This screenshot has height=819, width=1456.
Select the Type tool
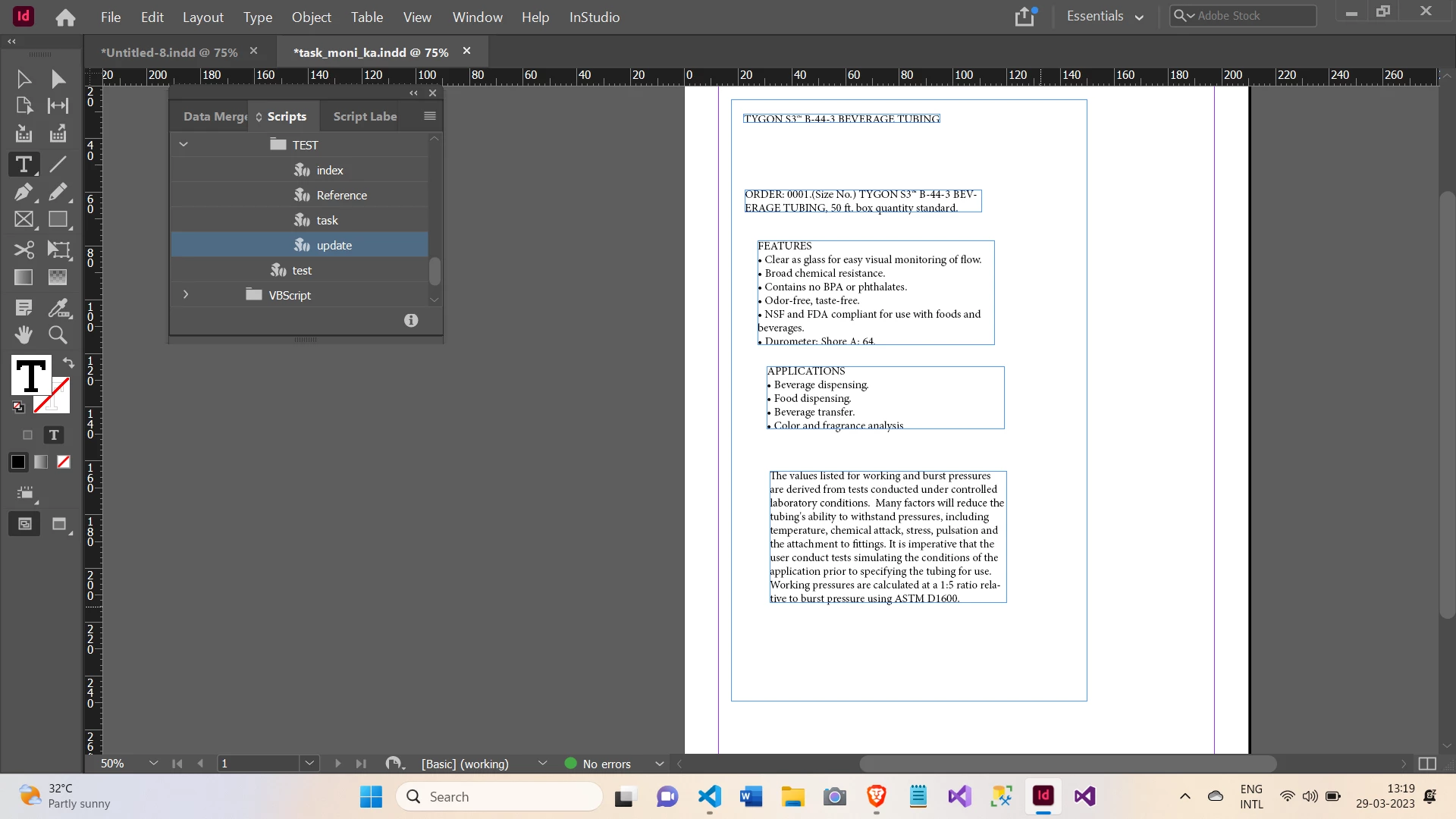[x=24, y=164]
